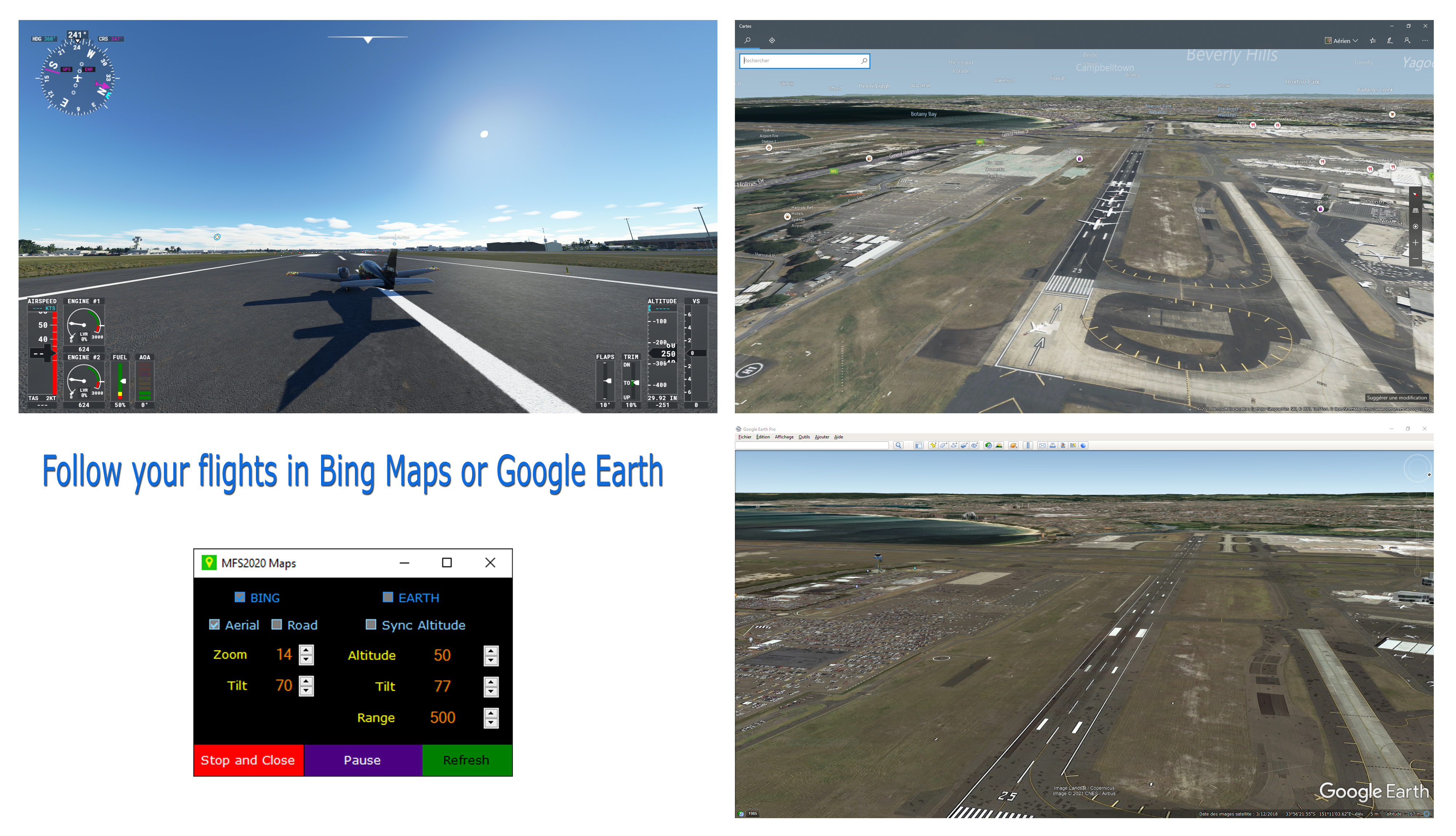
Task: Click the print icon in Google Earth
Action: pyautogui.click(x=1053, y=446)
